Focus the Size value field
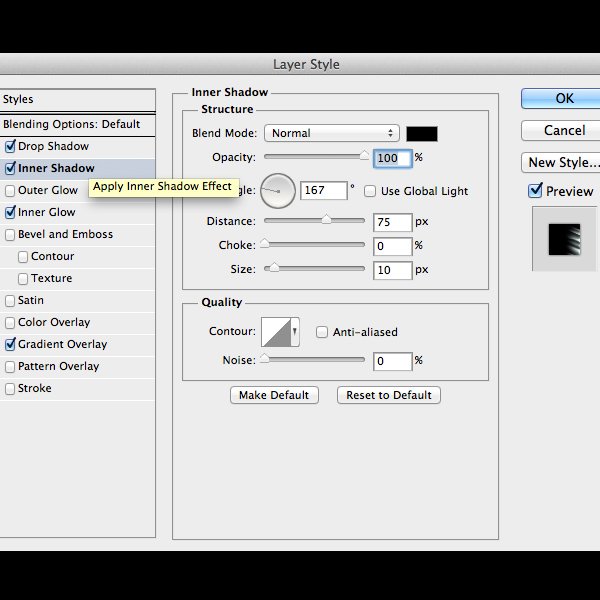600x600 pixels. click(393, 270)
